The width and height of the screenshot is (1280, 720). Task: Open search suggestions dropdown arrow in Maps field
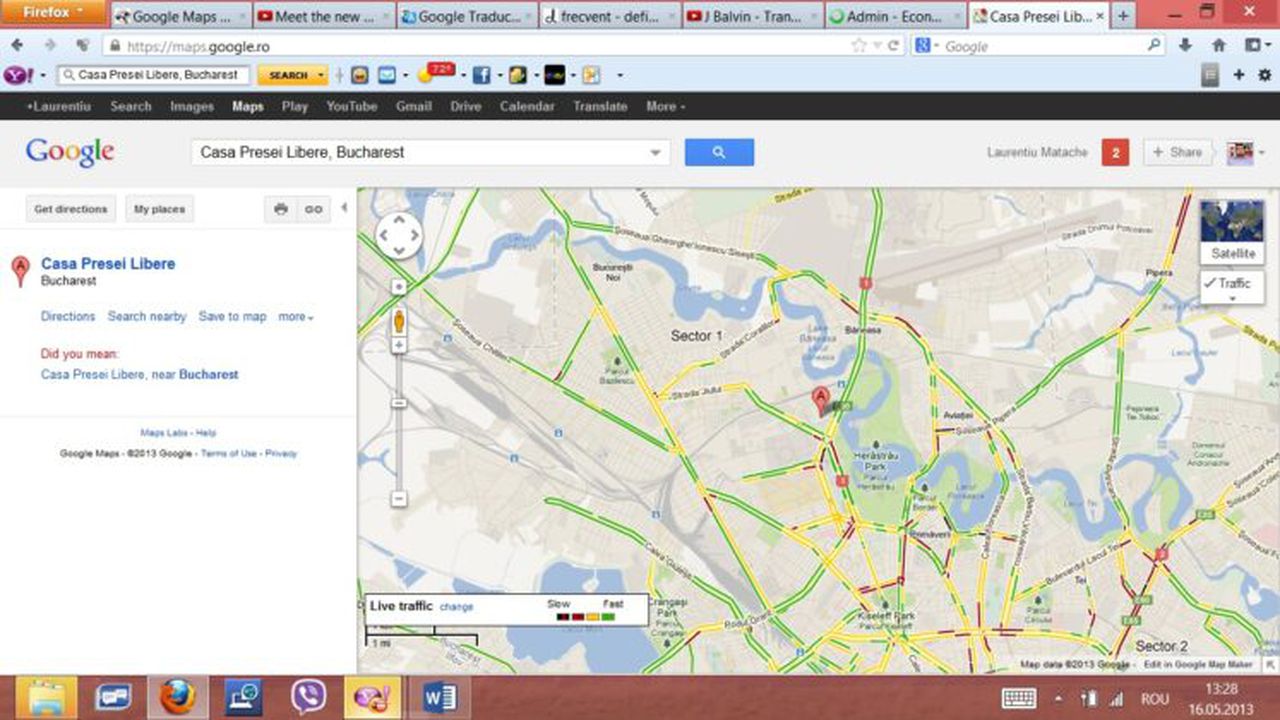tap(656, 153)
